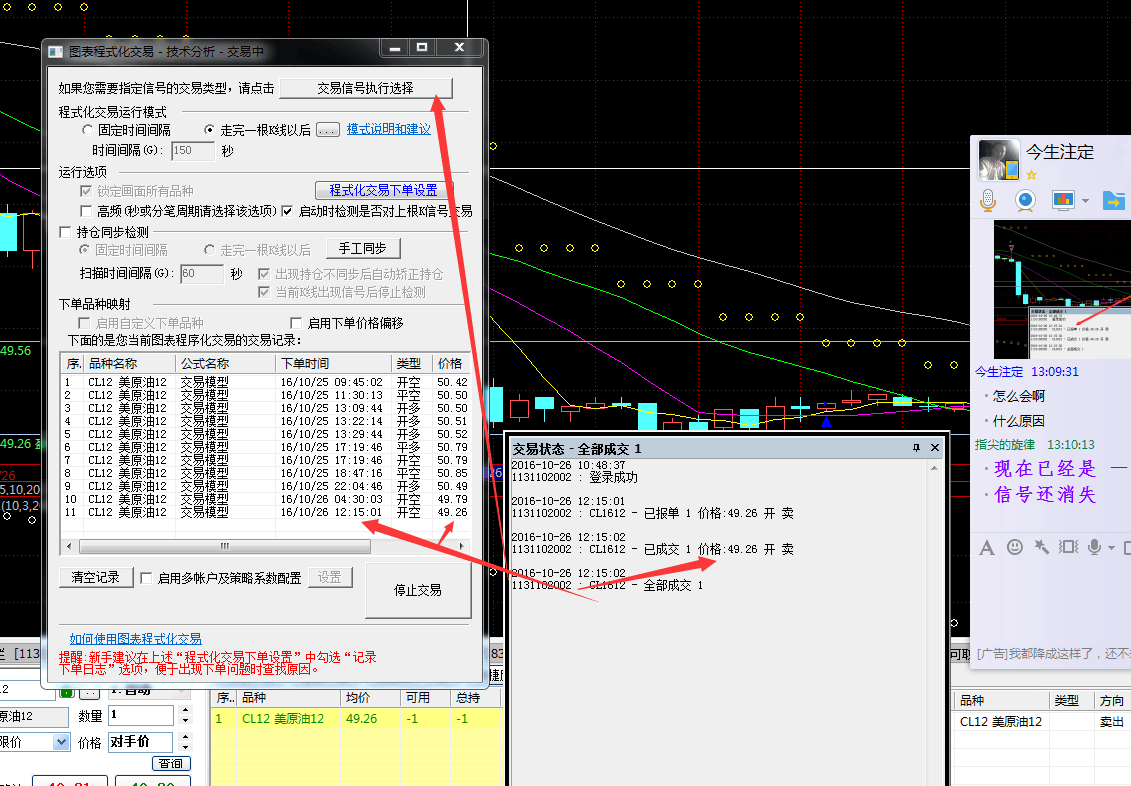Expand the voice message options arrow in chat
Screen dimensions: 1131x786
(x=1111, y=548)
